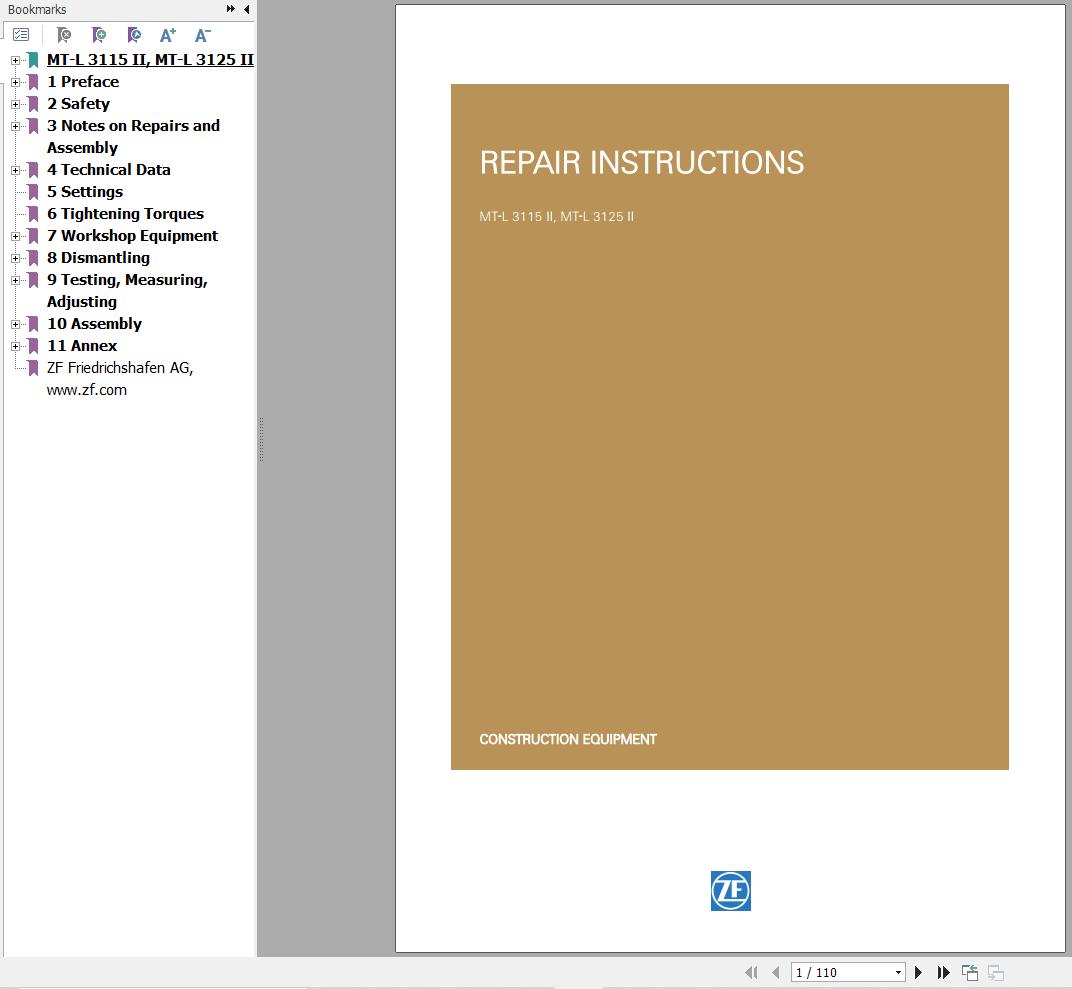The height and width of the screenshot is (989, 1072).
Task: Click the find current bookmark icon
Action: [134, 34]
